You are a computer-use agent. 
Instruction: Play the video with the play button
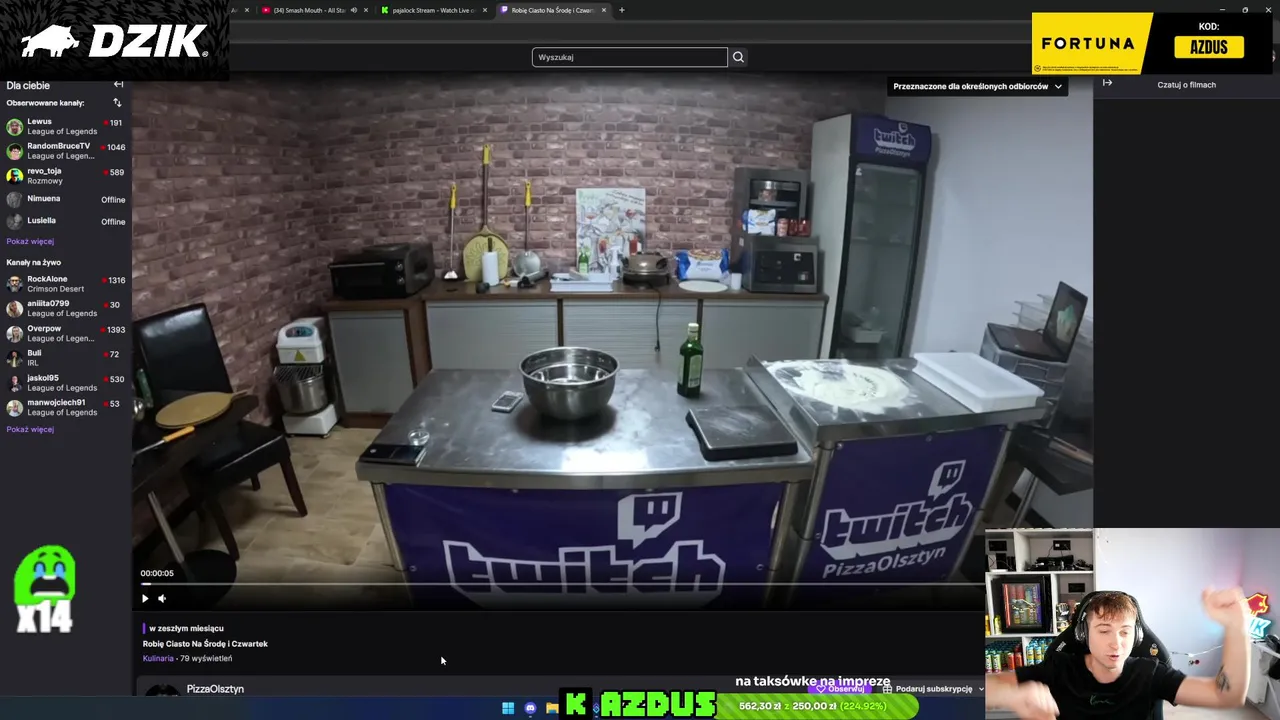click(144, 598)
